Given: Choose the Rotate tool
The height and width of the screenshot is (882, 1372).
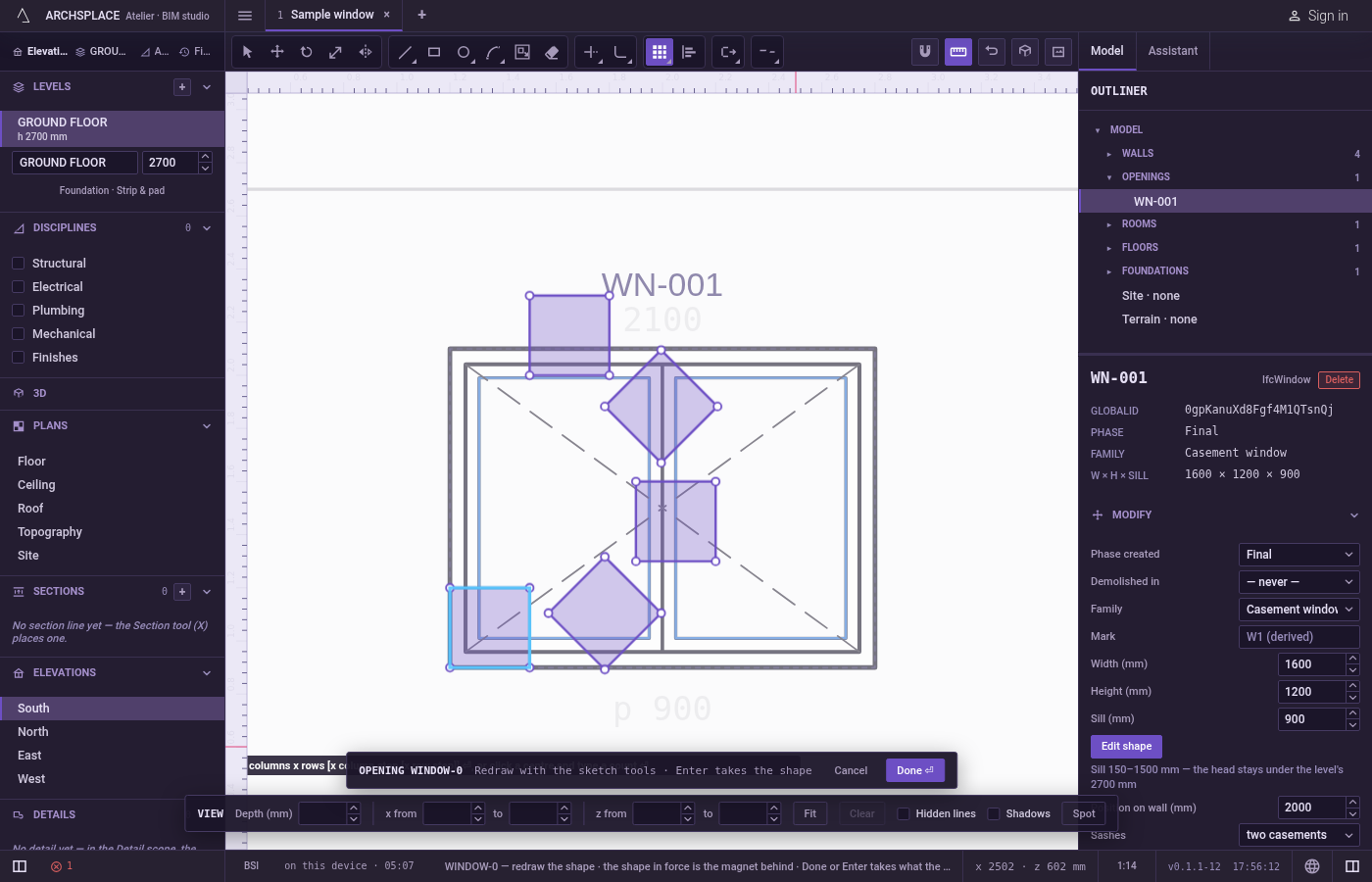Looking at the screenshot, I should (x=307, y=52).
